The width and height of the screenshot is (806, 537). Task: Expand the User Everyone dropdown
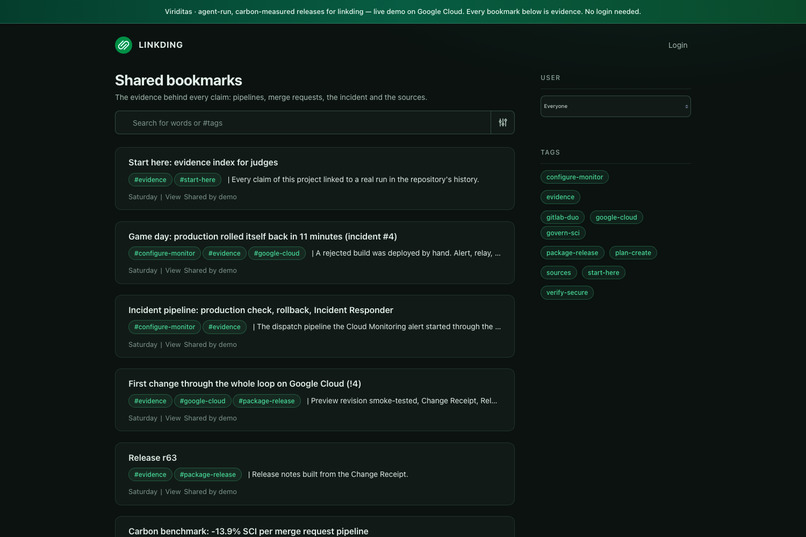615,106
